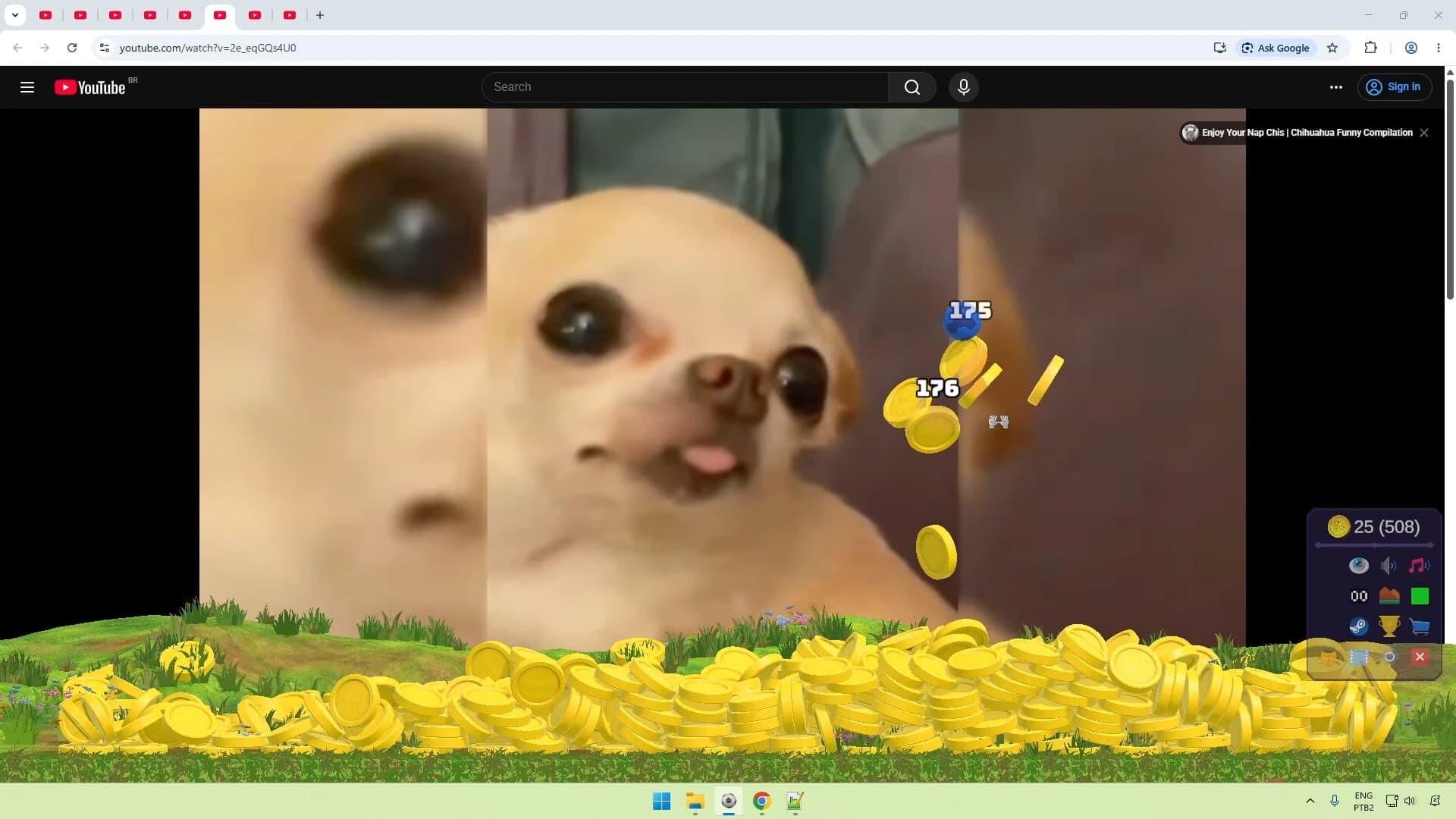Reload the page
The width and height of the screenshot is (1456, 819).
coord(72,48)
